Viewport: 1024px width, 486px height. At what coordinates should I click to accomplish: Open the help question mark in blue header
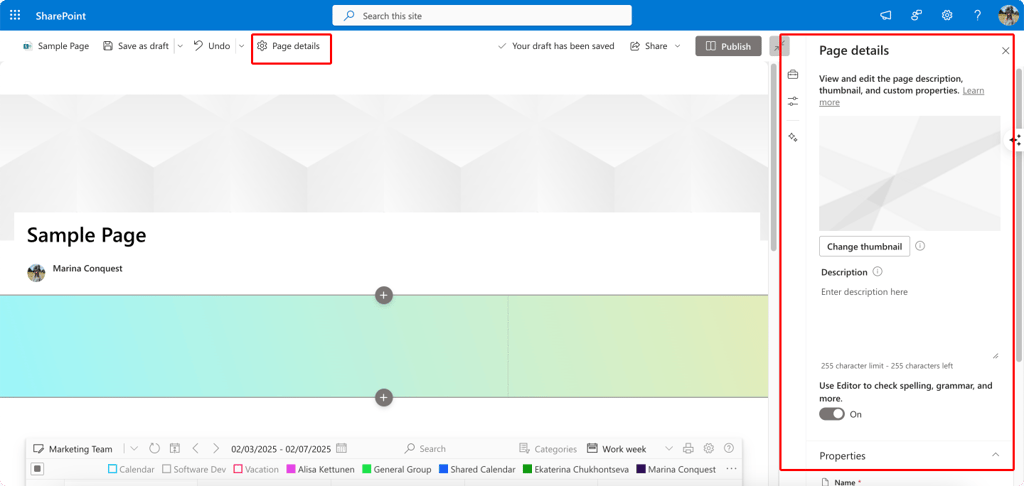[977, 16]
